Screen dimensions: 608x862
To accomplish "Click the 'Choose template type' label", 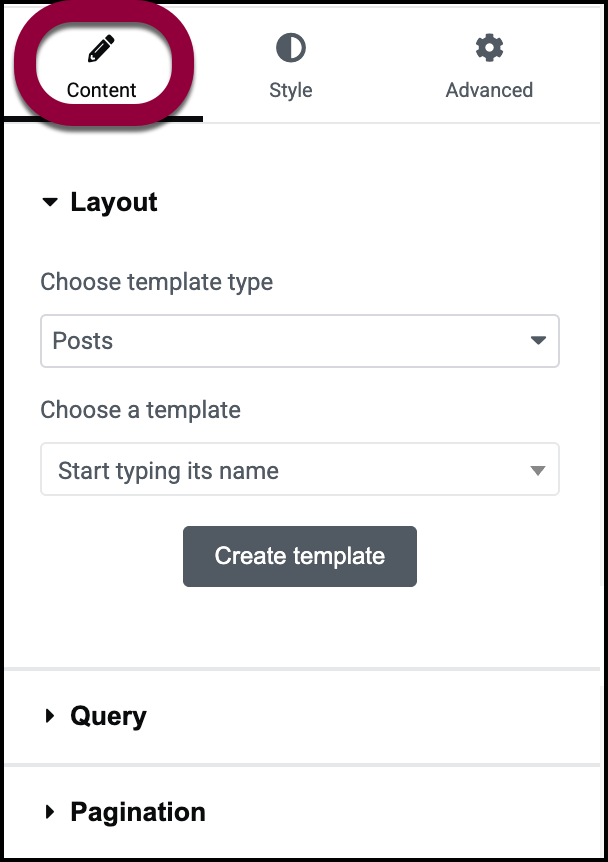I will 157,282.
